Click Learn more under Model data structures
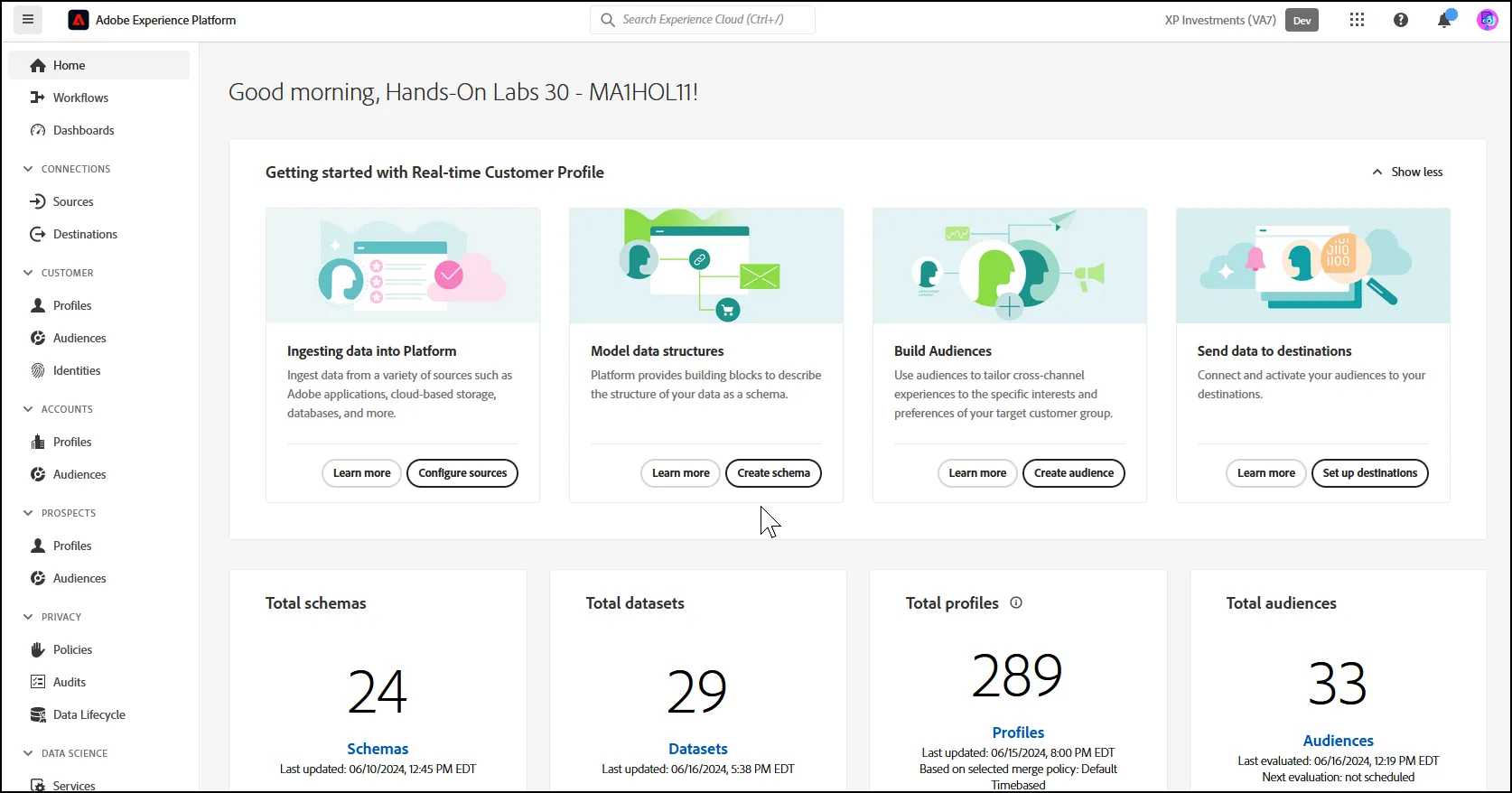Screen dimensions: 1512x793 click(680, 473)
